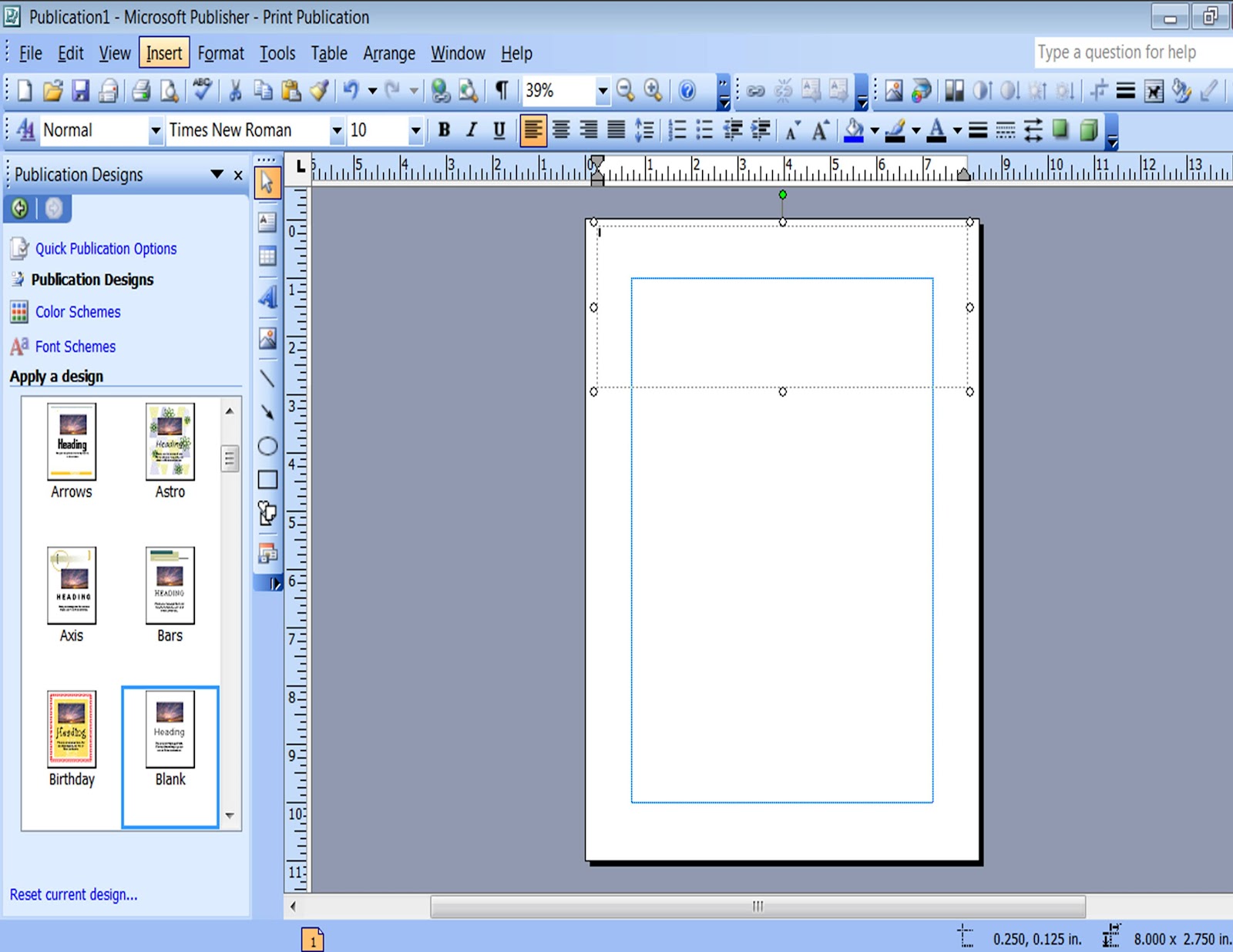Toggle the paragraph marks display

[x=500, y=90]
